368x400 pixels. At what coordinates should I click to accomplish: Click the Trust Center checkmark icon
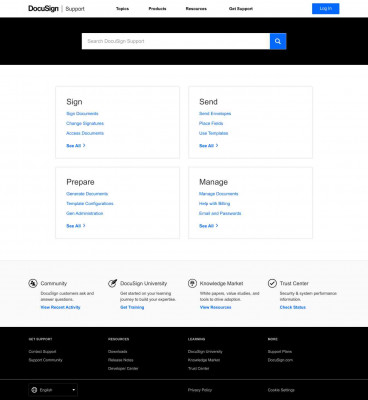tap(272, 283)
